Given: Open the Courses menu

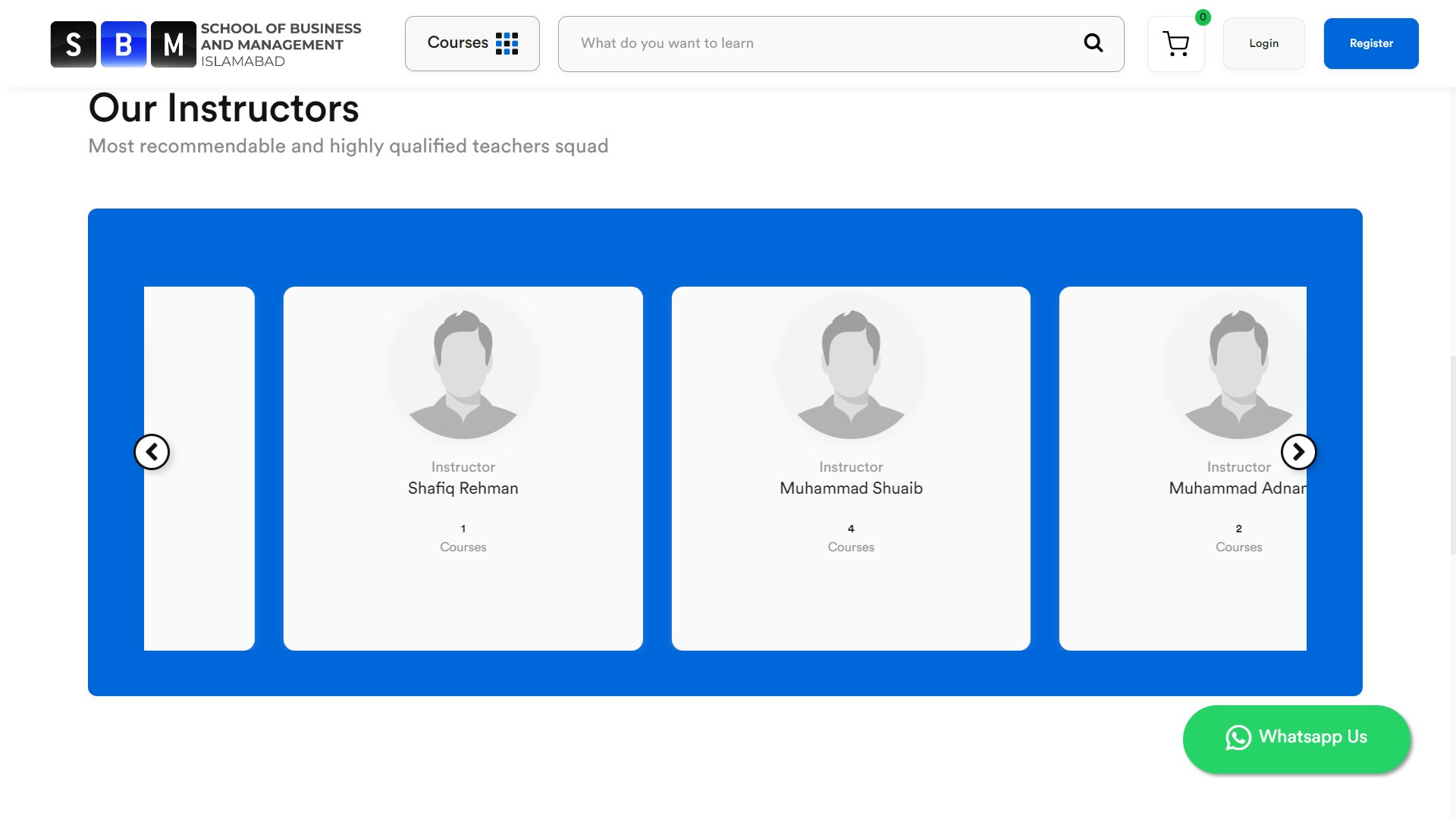Looking at the screenshot, I should (472, 43).
